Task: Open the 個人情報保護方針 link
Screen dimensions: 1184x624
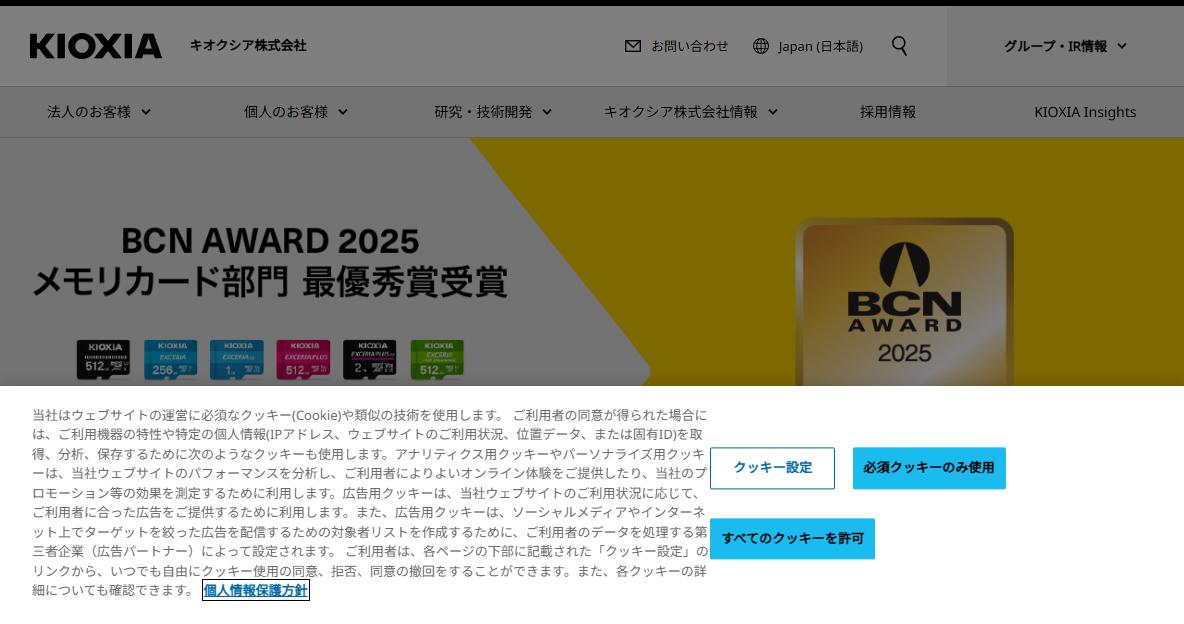Action: pyautogui.click(x=255, y=591)
